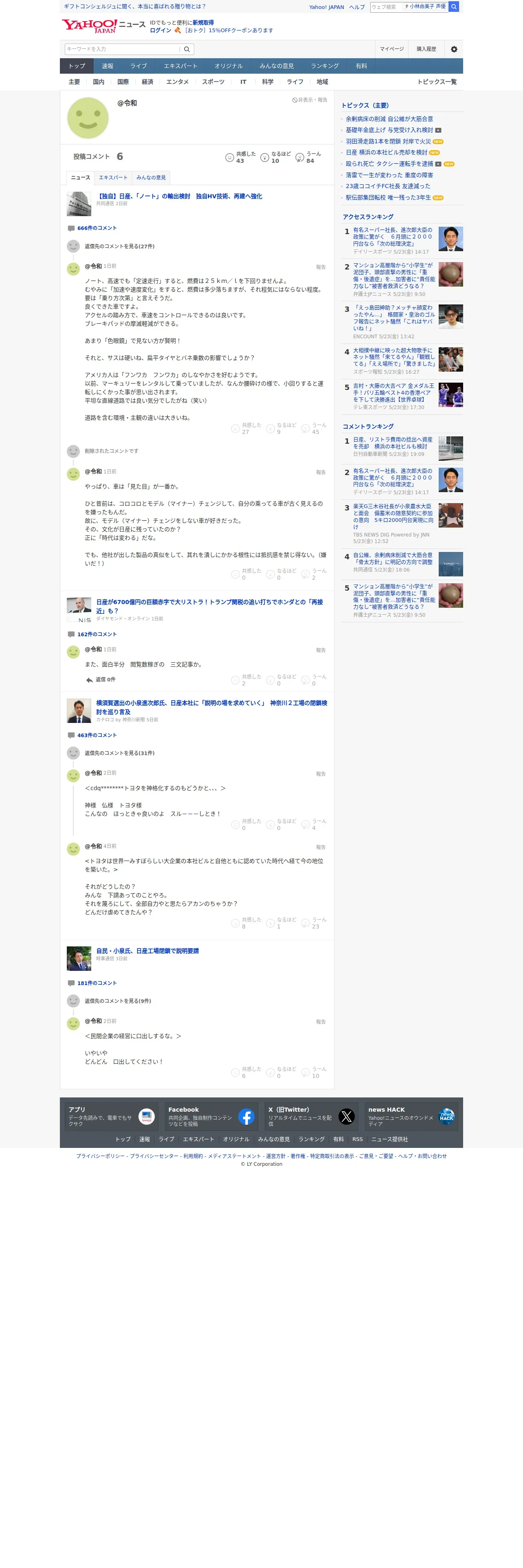The width and height of the screenshot is (523, 1568).
Task: Click なるほど icon on the 口出して comment
Action: pos(270,1072)
